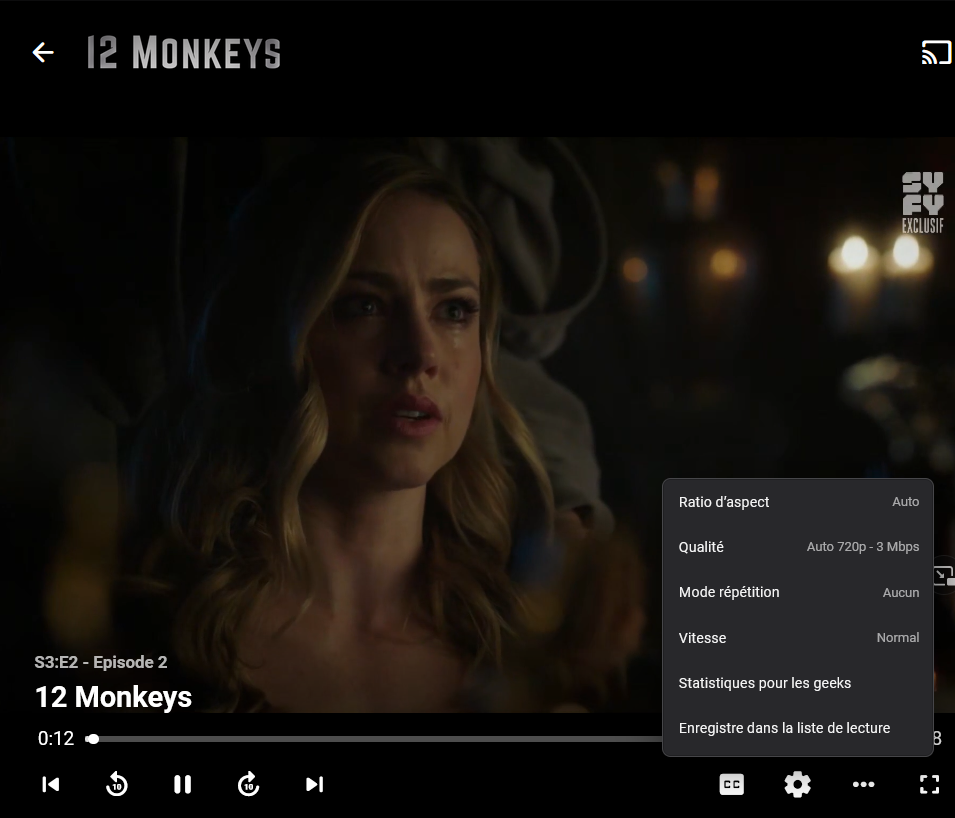
Task: Toggle the CC subtitles button
Action: click(732, 785)
